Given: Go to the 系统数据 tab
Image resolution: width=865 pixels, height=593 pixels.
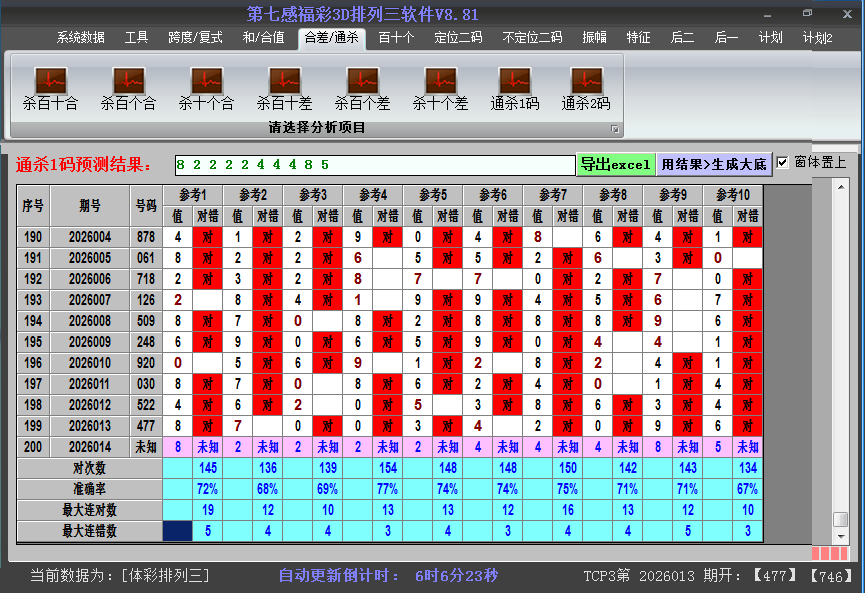Looking at the screenshot, I should point(80,38).
